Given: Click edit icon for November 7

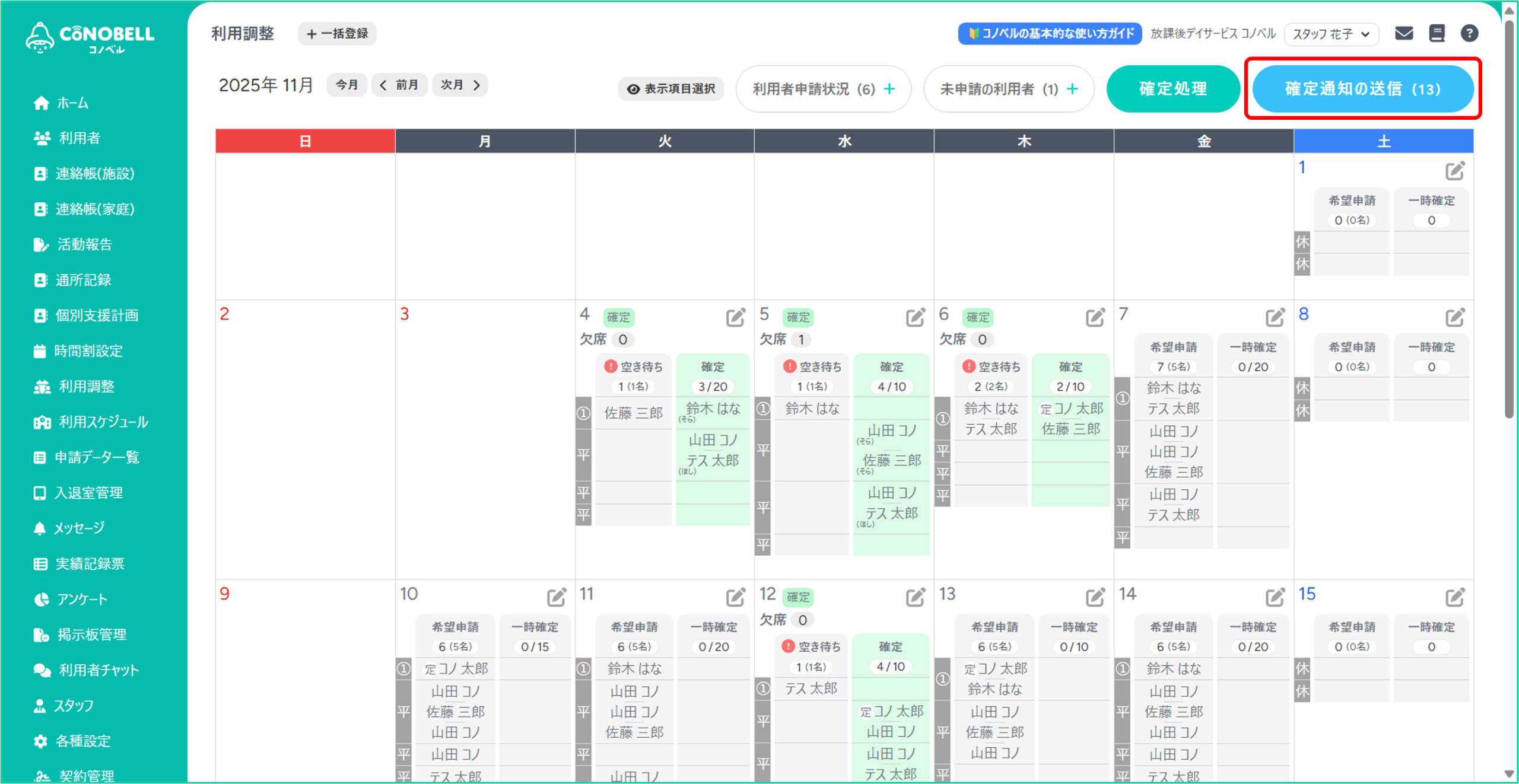Looking at the screenshot, I should point(1275,317).
